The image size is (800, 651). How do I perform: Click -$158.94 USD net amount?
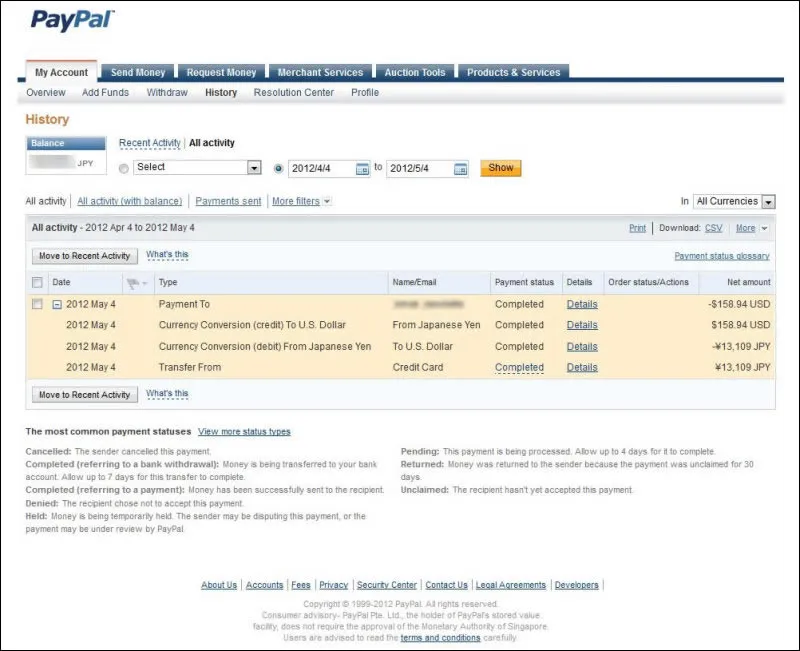739,304
